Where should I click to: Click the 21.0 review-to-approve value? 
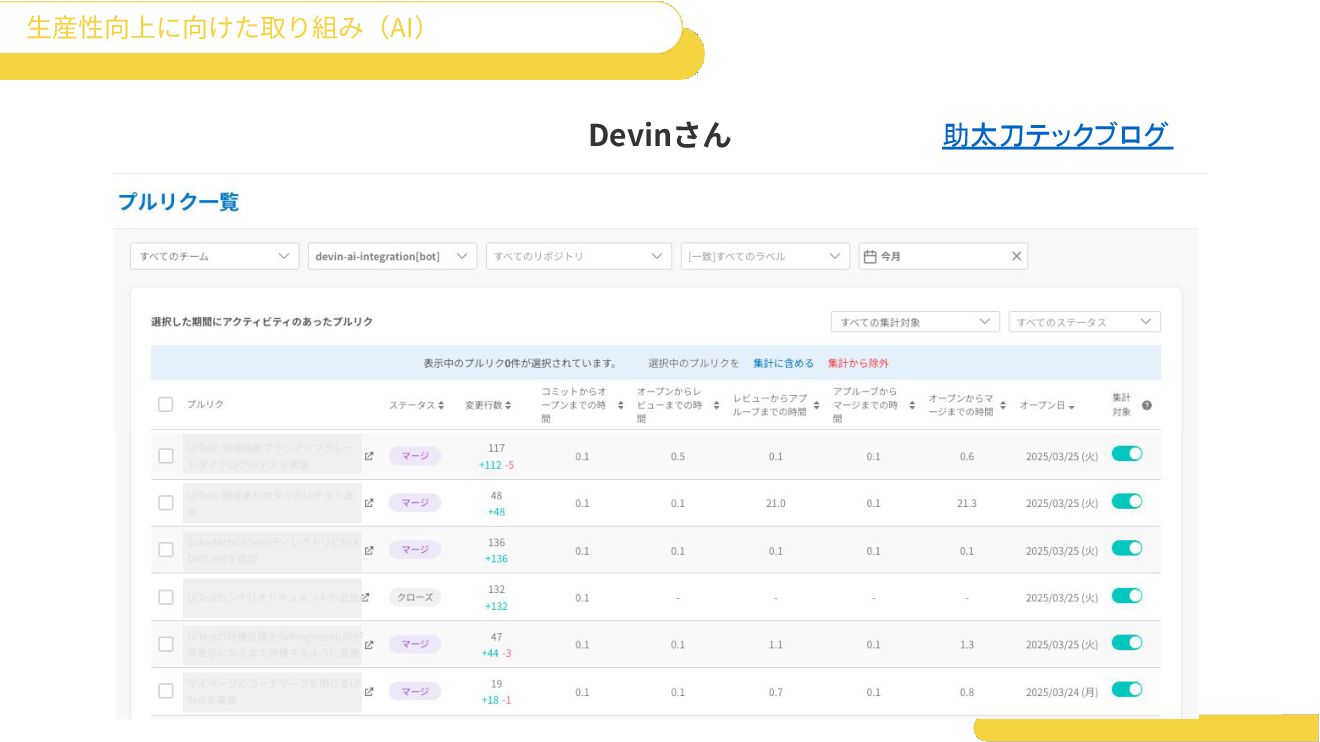click(775, 503)
